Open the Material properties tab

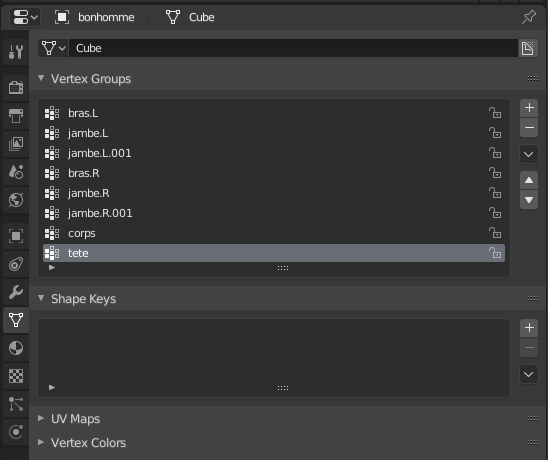16,348
